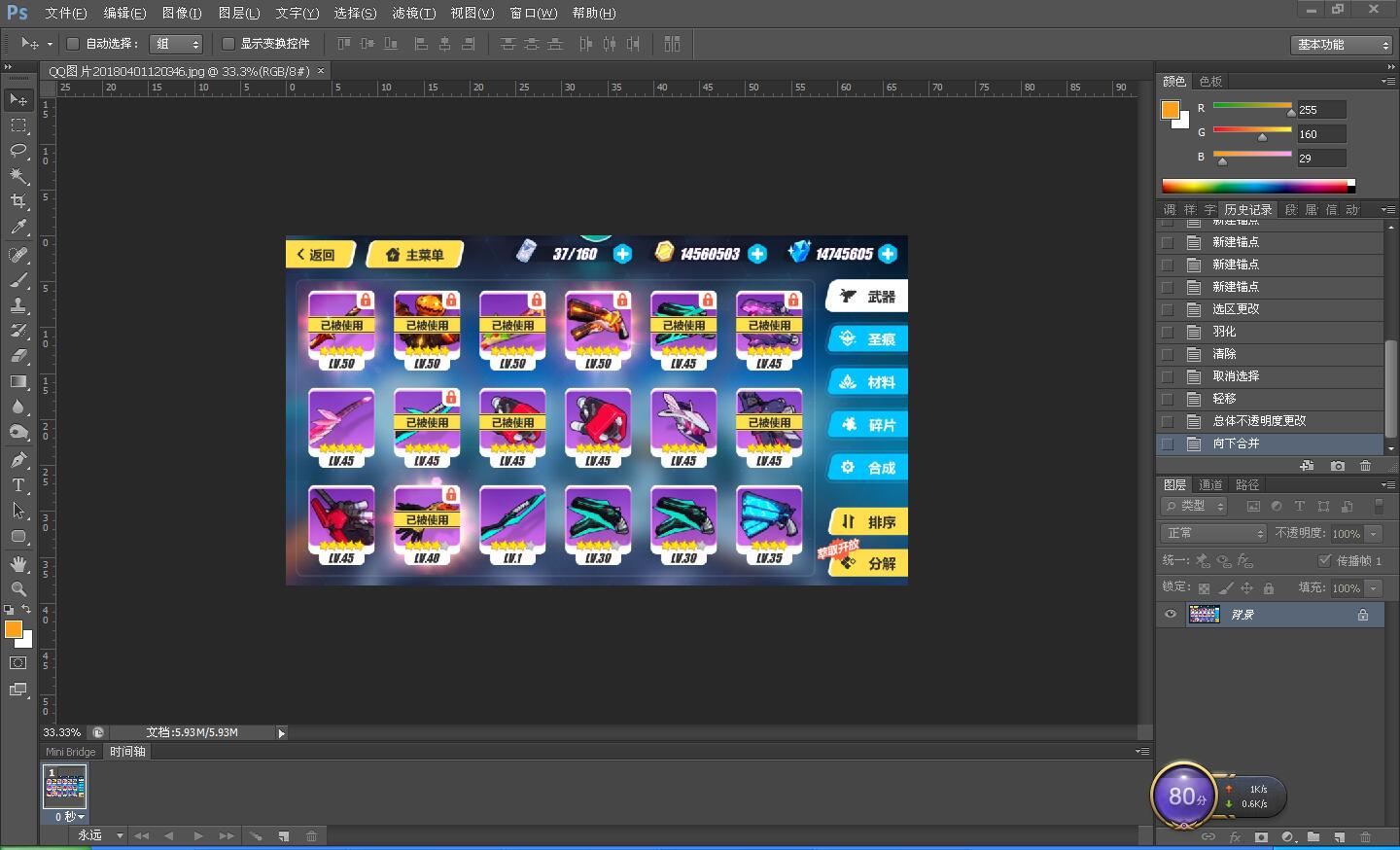The image size is (1400, 850).
Task: Set history brush source at 清除 state
Action: coord(1168,354)
